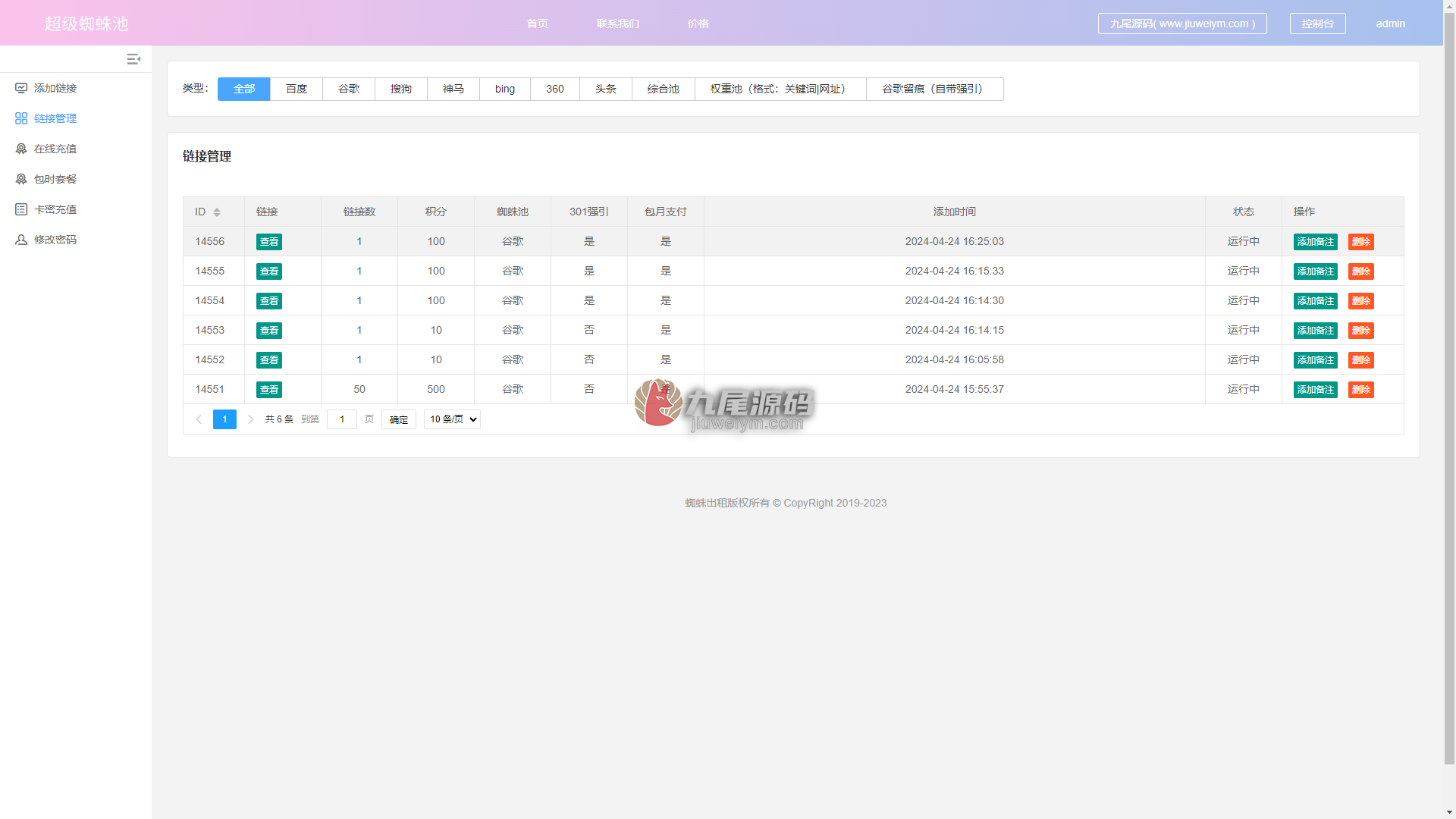
Task: Click the 链接管理 grid icon in sidebar
Action: 21,118
